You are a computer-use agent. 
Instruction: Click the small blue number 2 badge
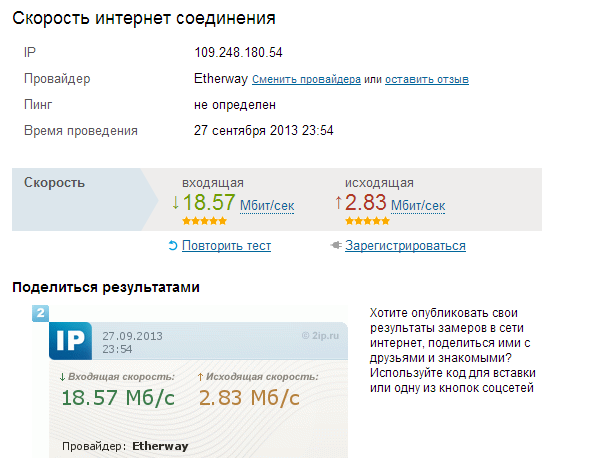40,313
